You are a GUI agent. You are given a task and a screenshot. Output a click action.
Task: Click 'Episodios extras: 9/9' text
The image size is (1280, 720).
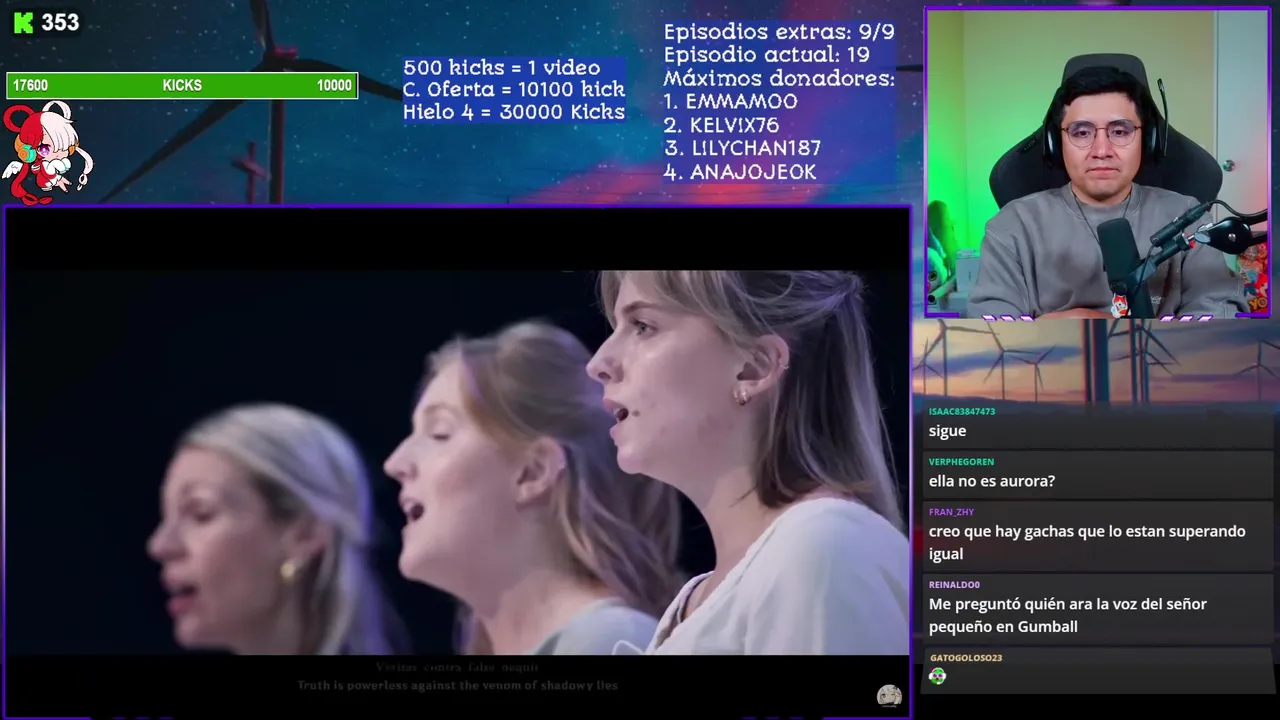pyautogui.click(x=779, y=32)
